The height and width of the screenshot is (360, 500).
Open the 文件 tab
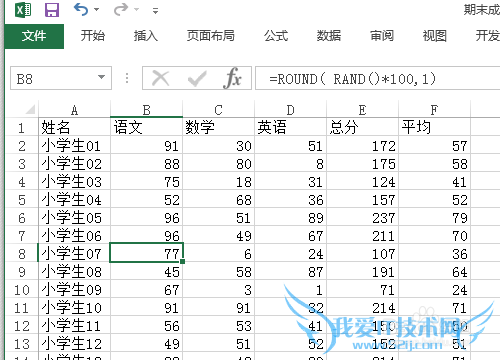click(x=34, y=36)
